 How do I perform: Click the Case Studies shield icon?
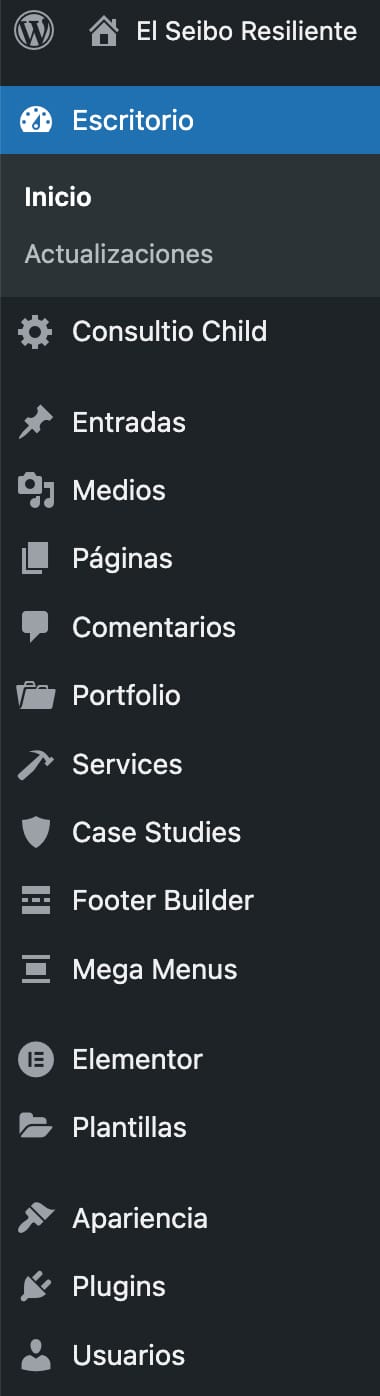click(35, 833)
